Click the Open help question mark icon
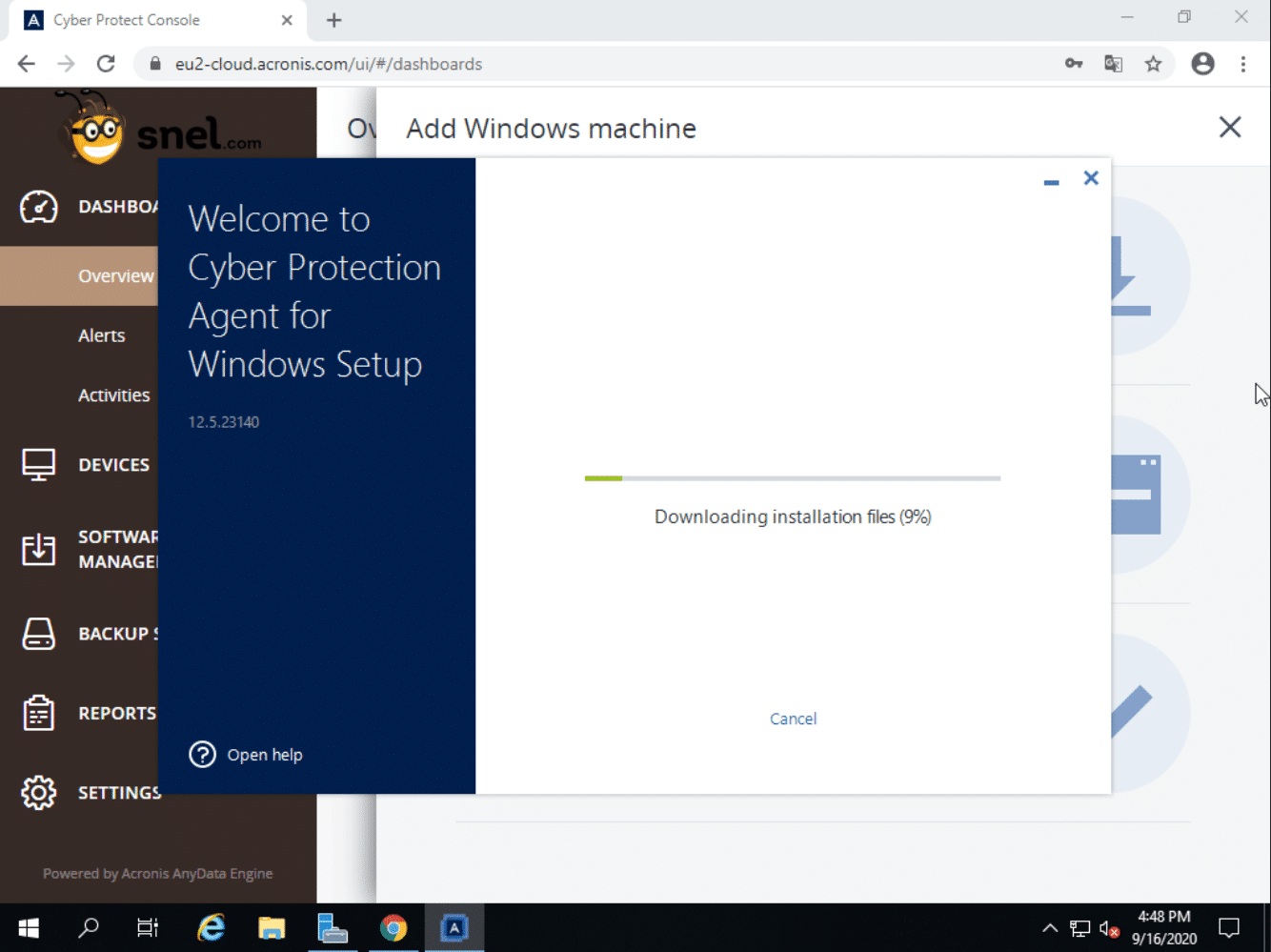 202,754
